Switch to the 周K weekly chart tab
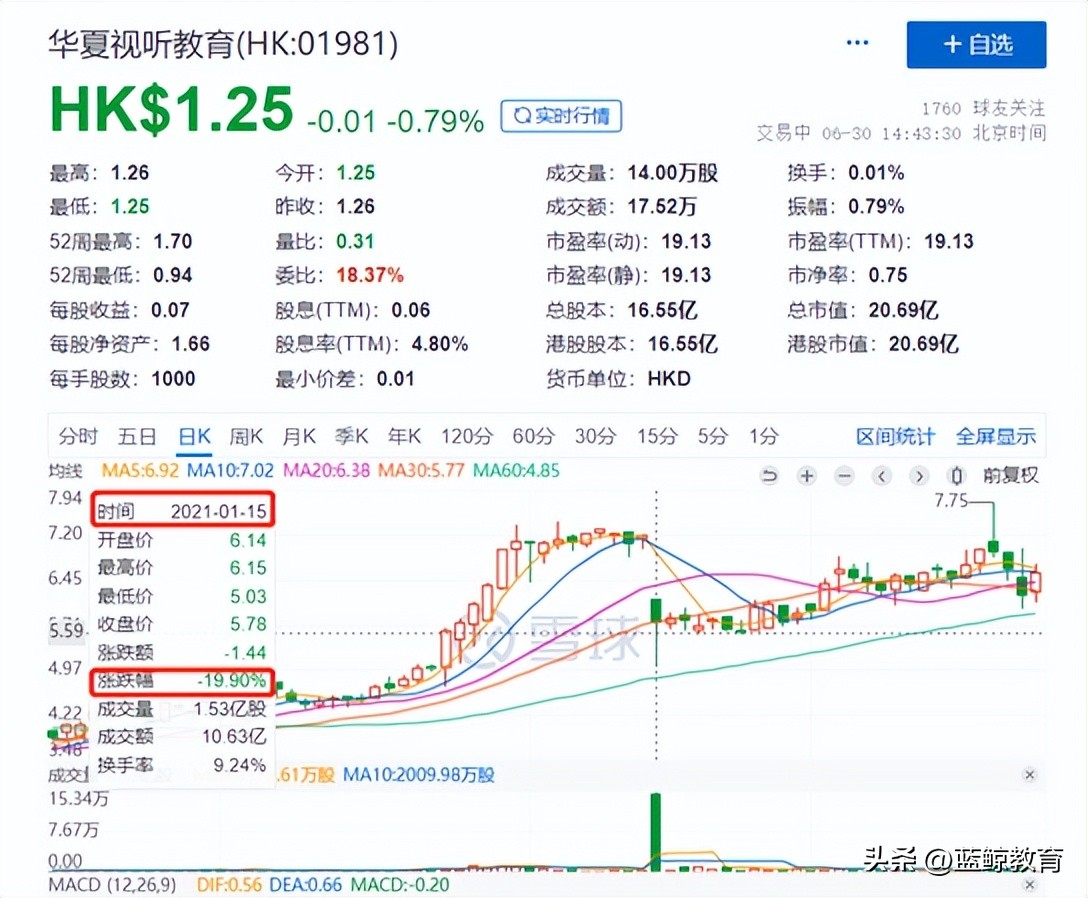The image size is (1088, 898). (x=246, y=436)
